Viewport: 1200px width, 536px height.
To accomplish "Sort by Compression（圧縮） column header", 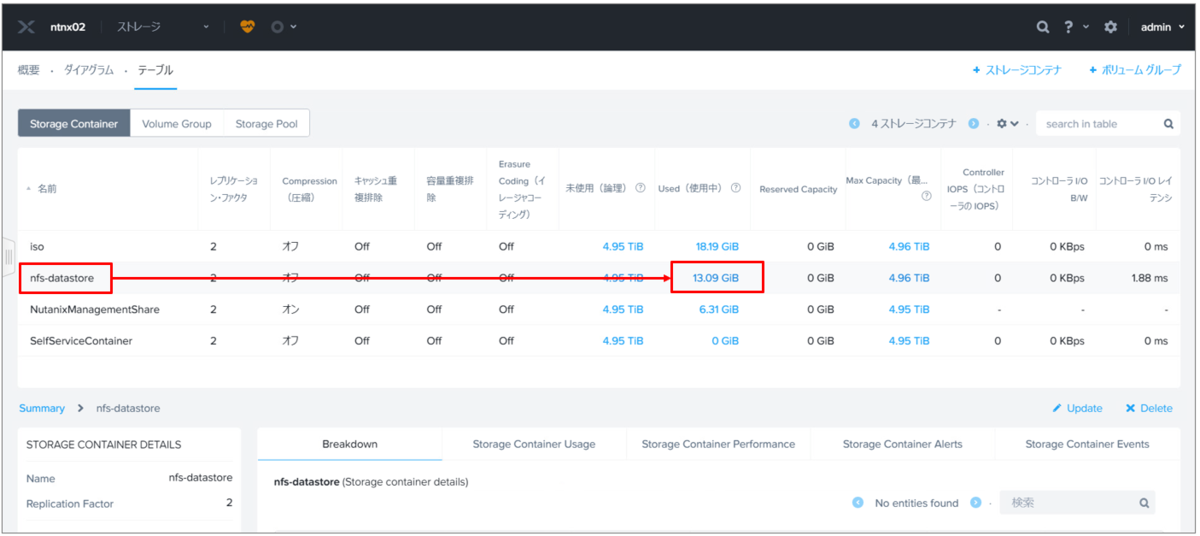I will [310, 189].
